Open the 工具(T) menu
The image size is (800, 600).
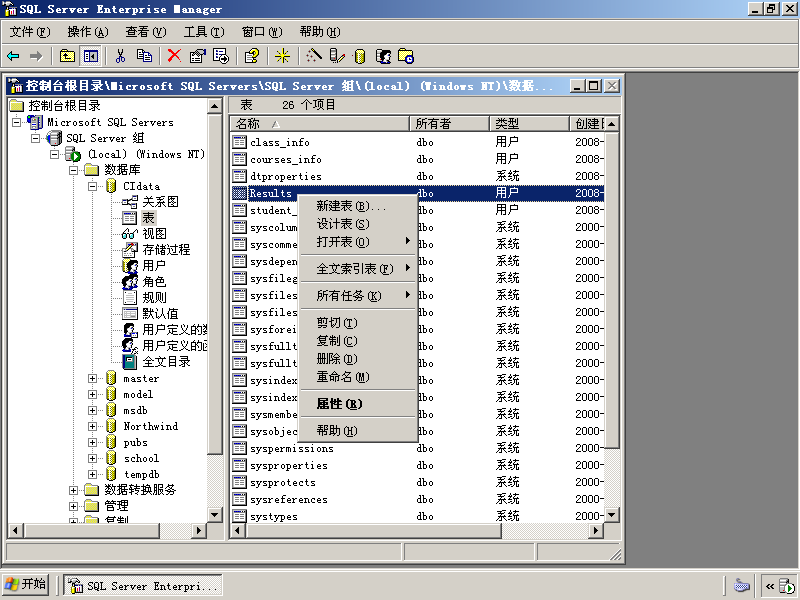point(204,32)
